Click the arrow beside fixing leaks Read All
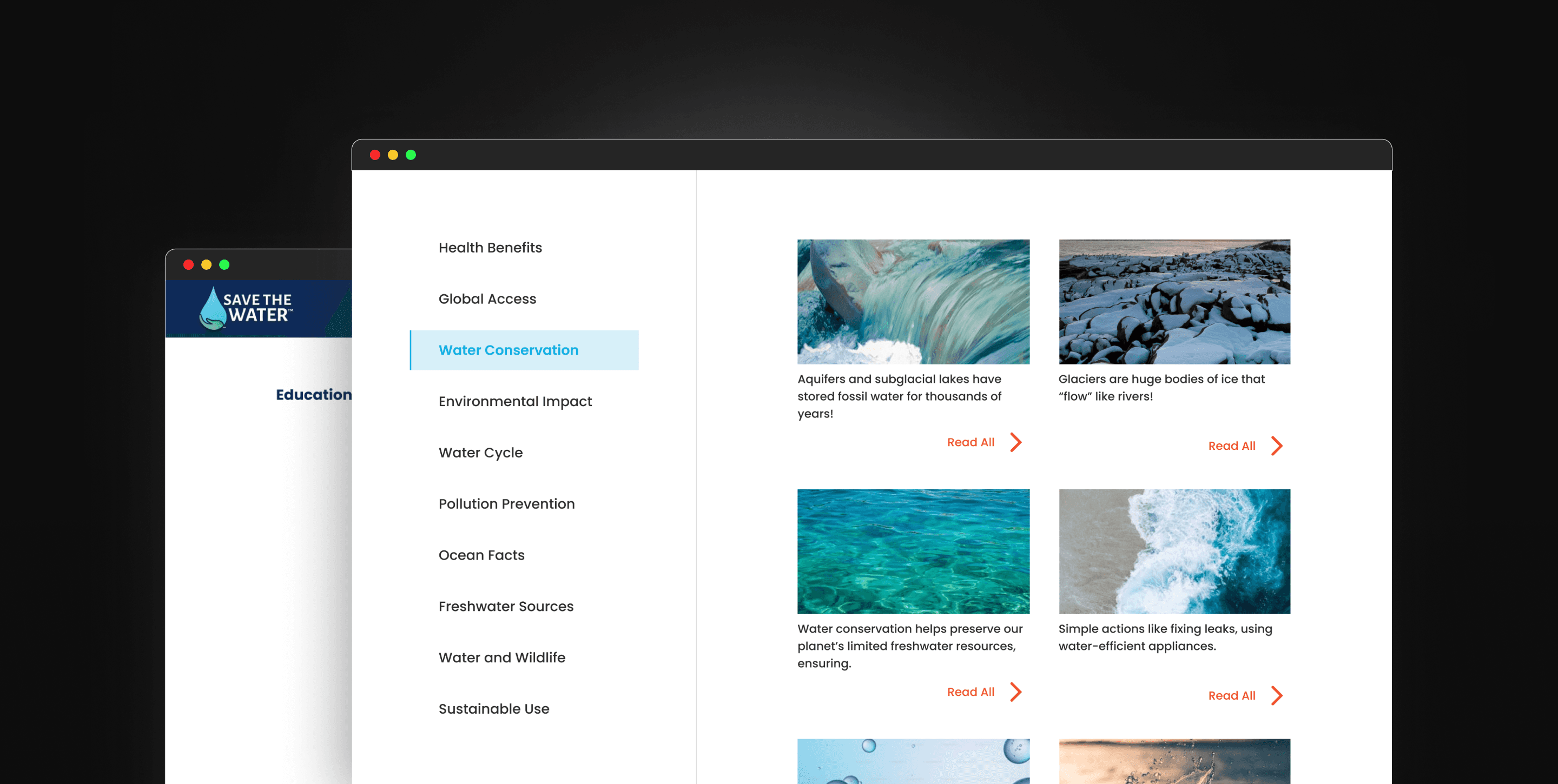1558x784 pixels. [x=1277, y=696]
